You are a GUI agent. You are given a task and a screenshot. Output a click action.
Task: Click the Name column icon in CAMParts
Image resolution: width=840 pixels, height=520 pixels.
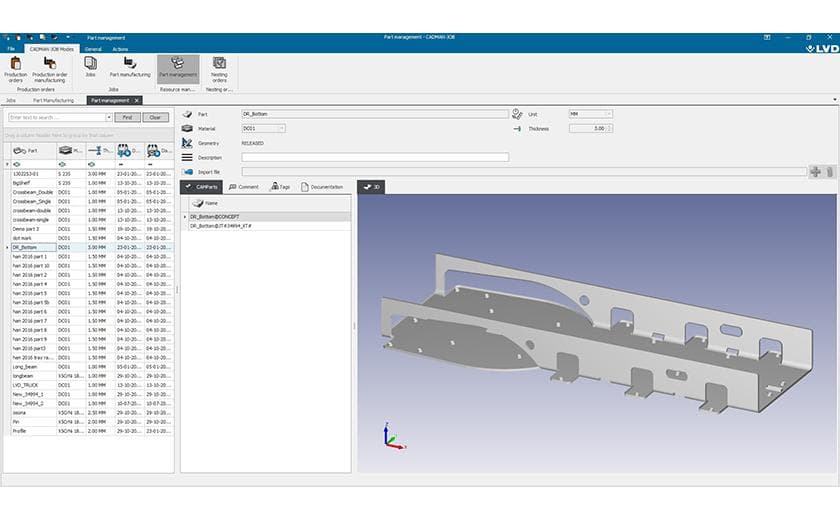coord(198,203)
